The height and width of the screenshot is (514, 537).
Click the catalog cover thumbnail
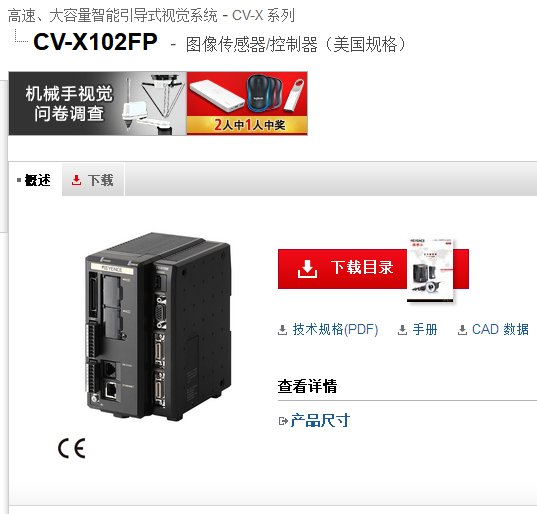430,271
